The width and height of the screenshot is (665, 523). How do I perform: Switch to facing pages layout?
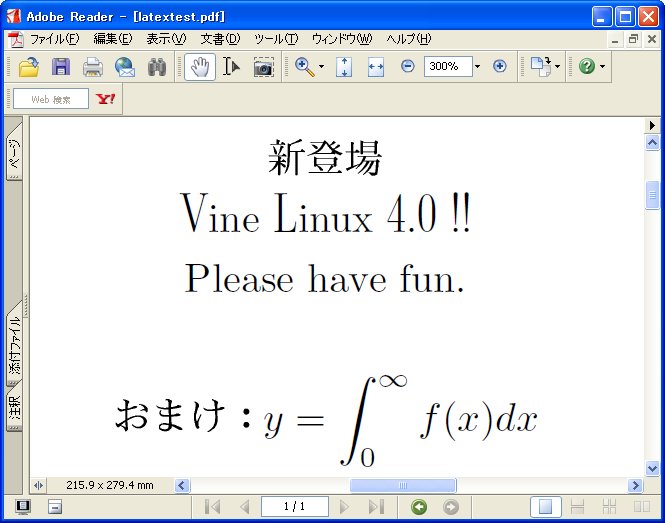point(641,506)
